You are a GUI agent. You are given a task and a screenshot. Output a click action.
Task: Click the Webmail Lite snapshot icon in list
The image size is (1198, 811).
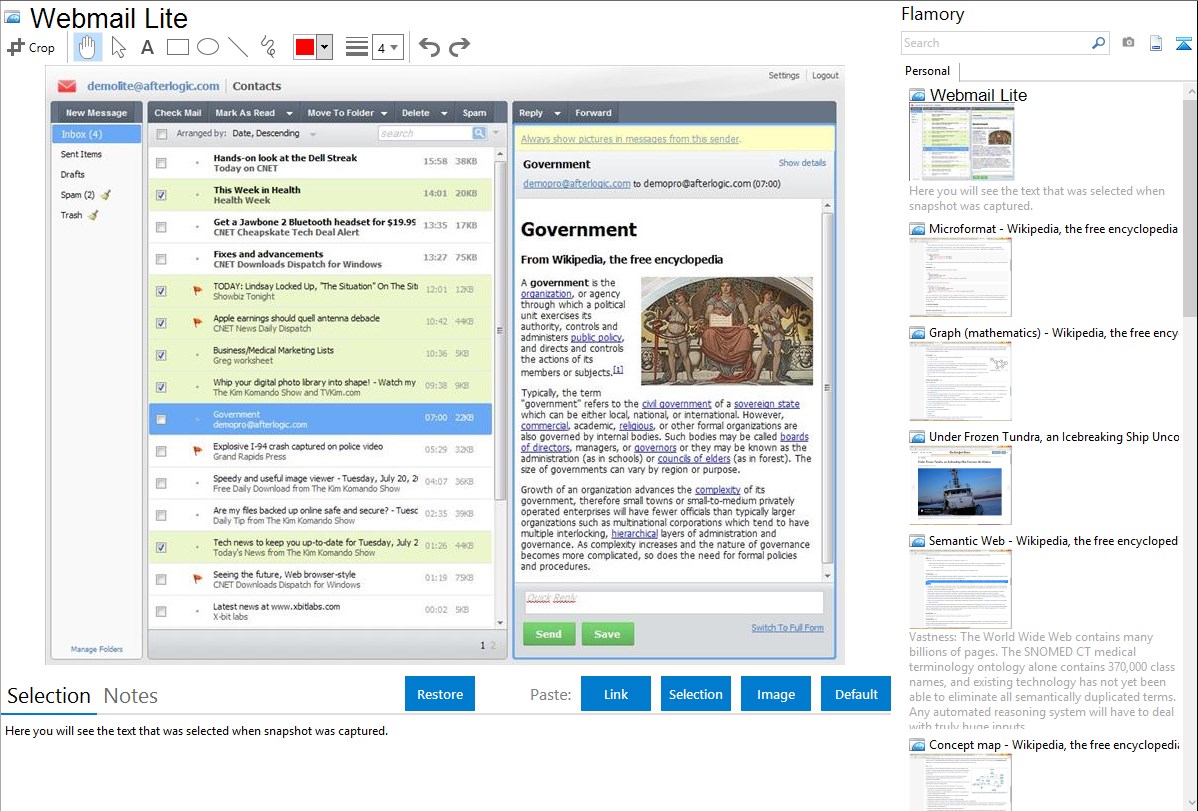(917, 96)
